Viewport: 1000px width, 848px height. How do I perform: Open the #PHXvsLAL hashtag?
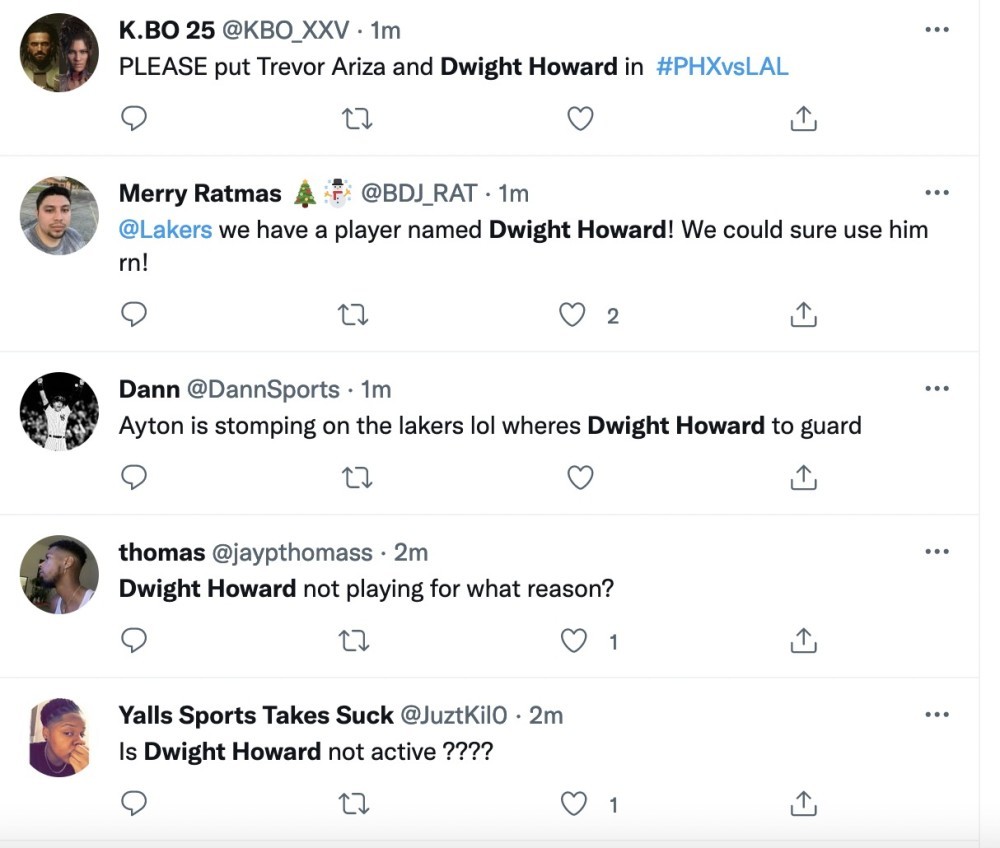point(723,67)
